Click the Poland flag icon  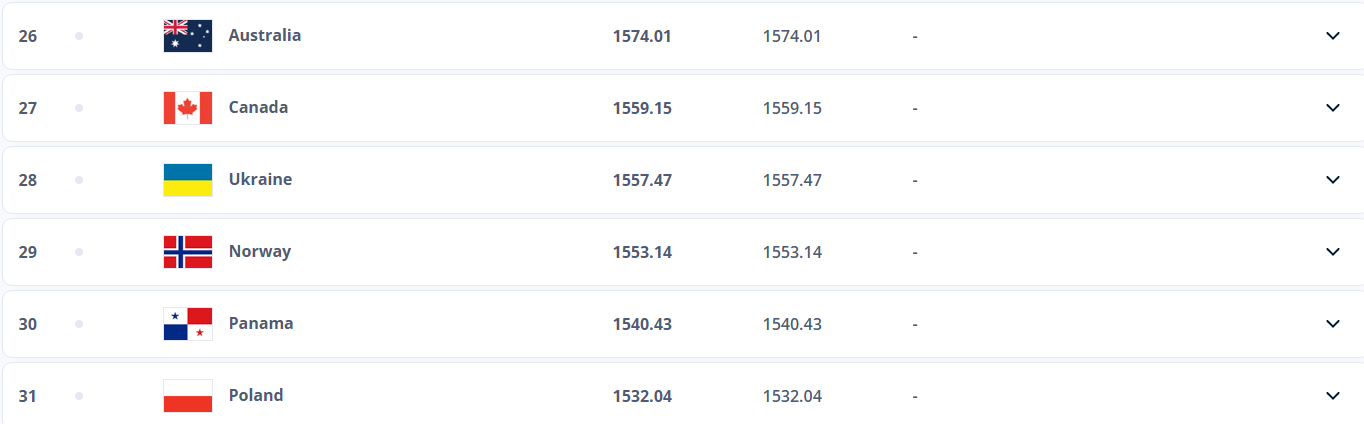coord(188,396)
